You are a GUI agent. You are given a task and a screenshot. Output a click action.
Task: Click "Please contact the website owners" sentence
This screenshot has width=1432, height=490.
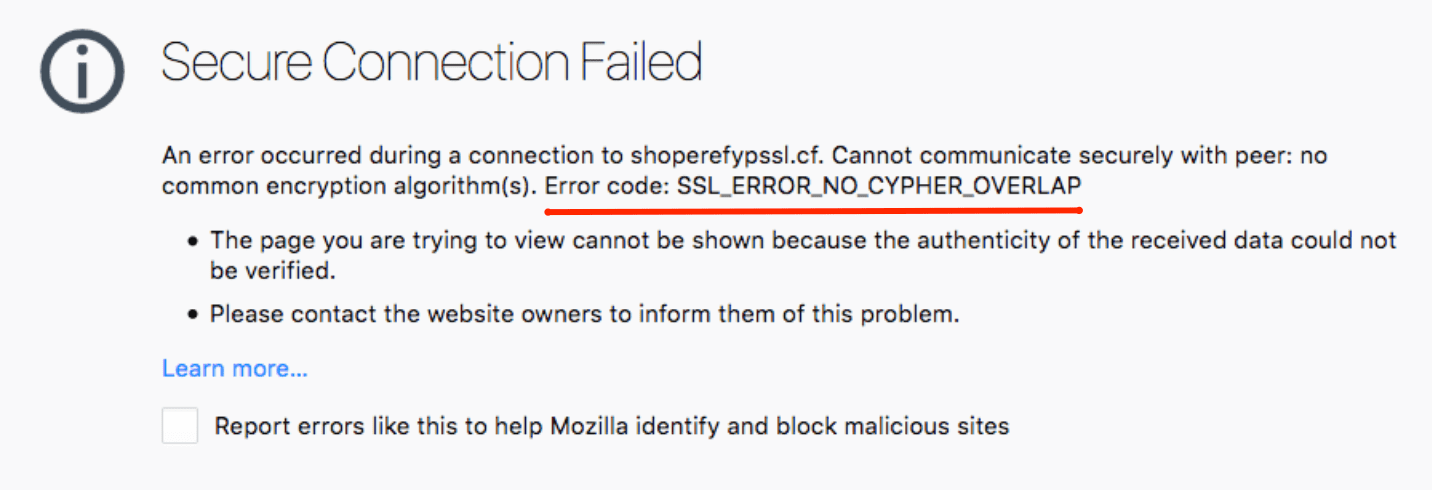(430, 315)
